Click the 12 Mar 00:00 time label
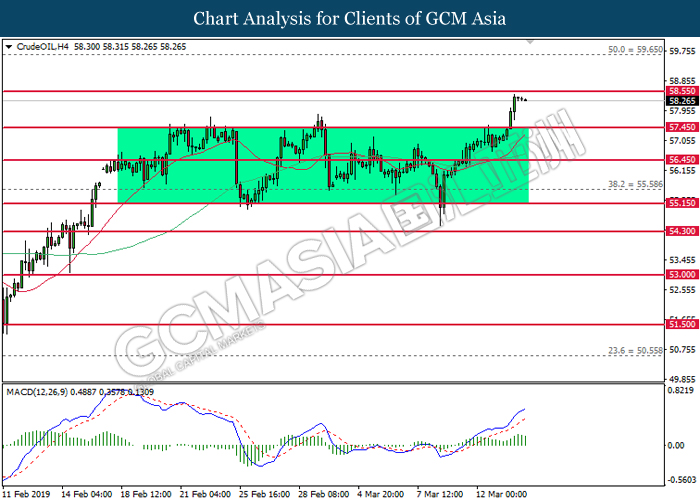This screenshot has width=700, height=500. (501, 494)
